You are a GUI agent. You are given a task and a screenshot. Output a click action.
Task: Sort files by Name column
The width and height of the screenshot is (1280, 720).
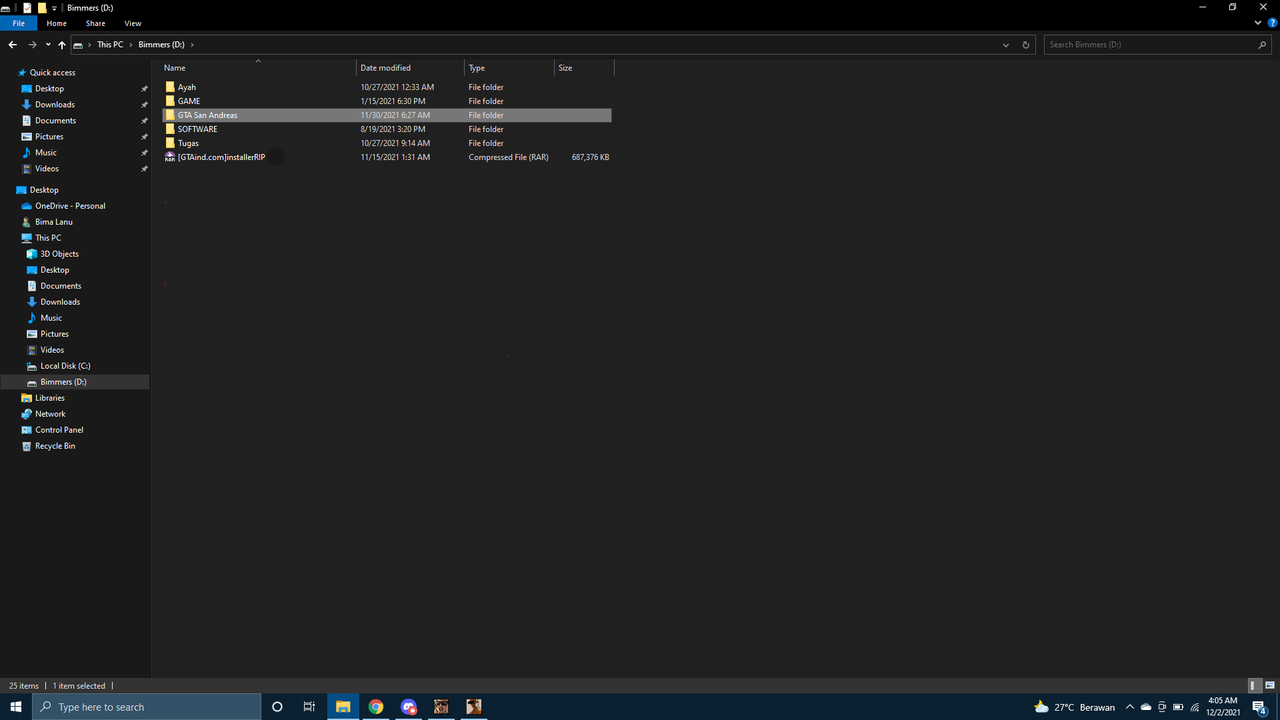click(x=258, y=68)
